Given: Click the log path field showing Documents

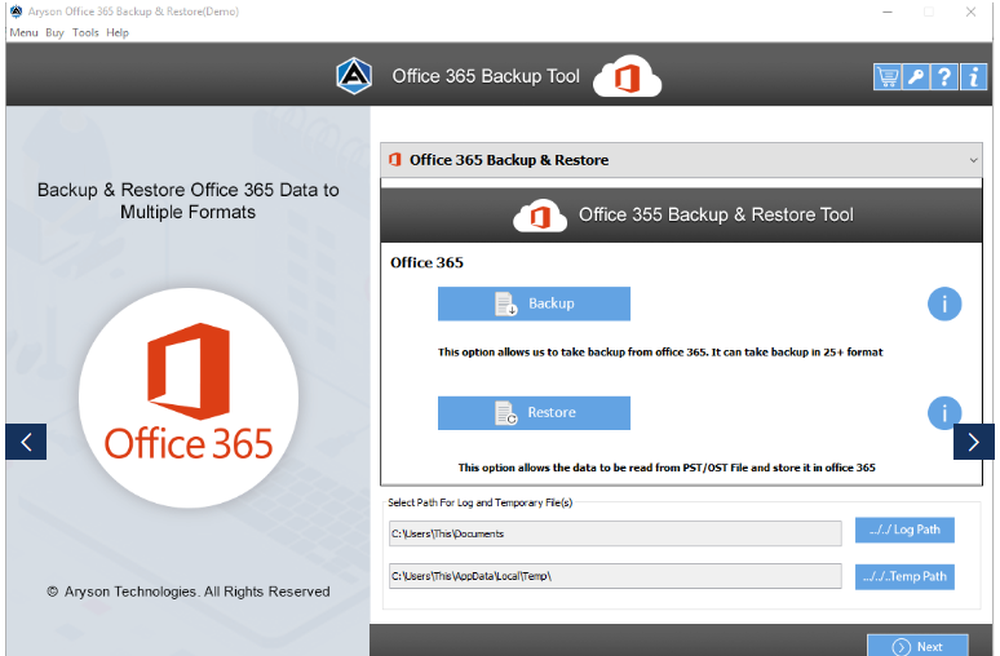Looking at the screenshot, I should pyautogui.click(x=615, y=534).
